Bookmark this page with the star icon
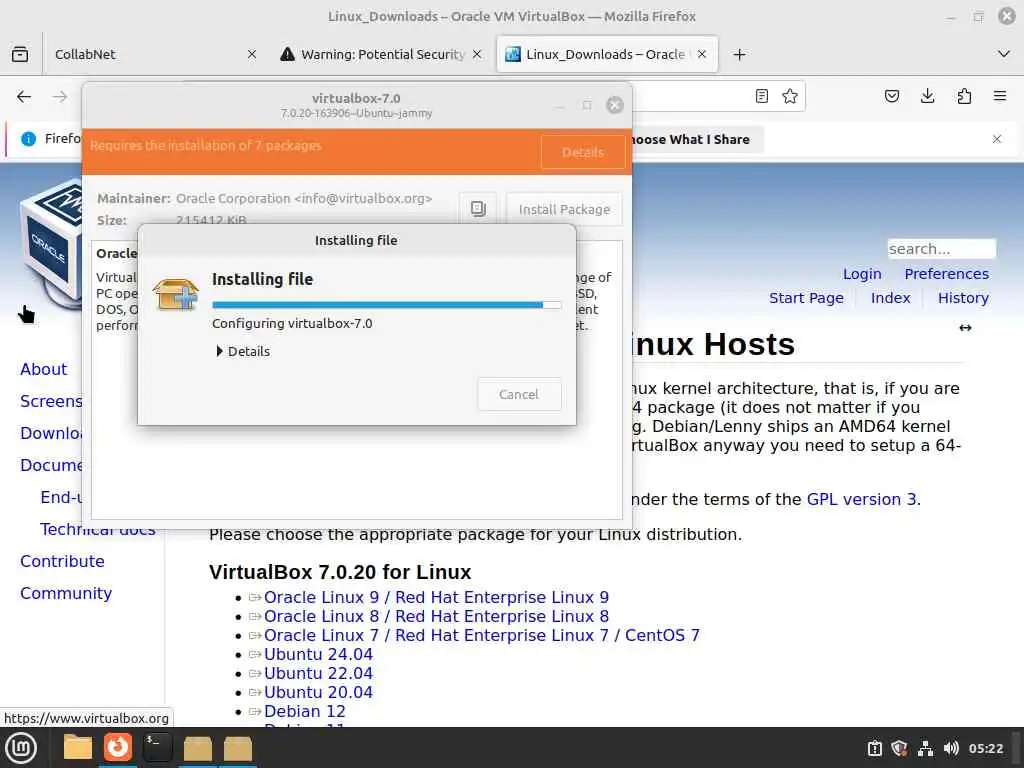 [790, 97]
